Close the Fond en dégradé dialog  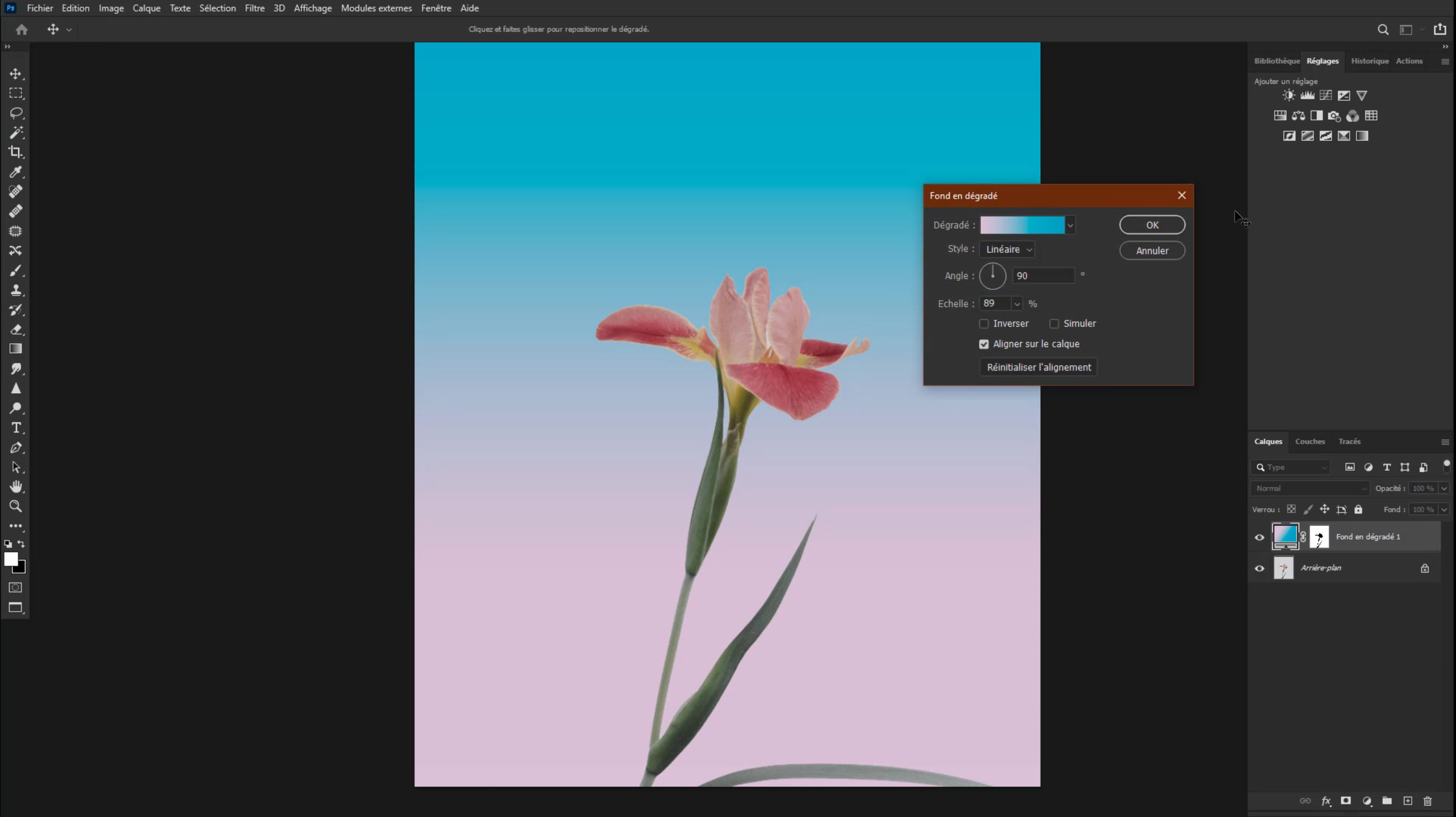[x=1182, y=195]
